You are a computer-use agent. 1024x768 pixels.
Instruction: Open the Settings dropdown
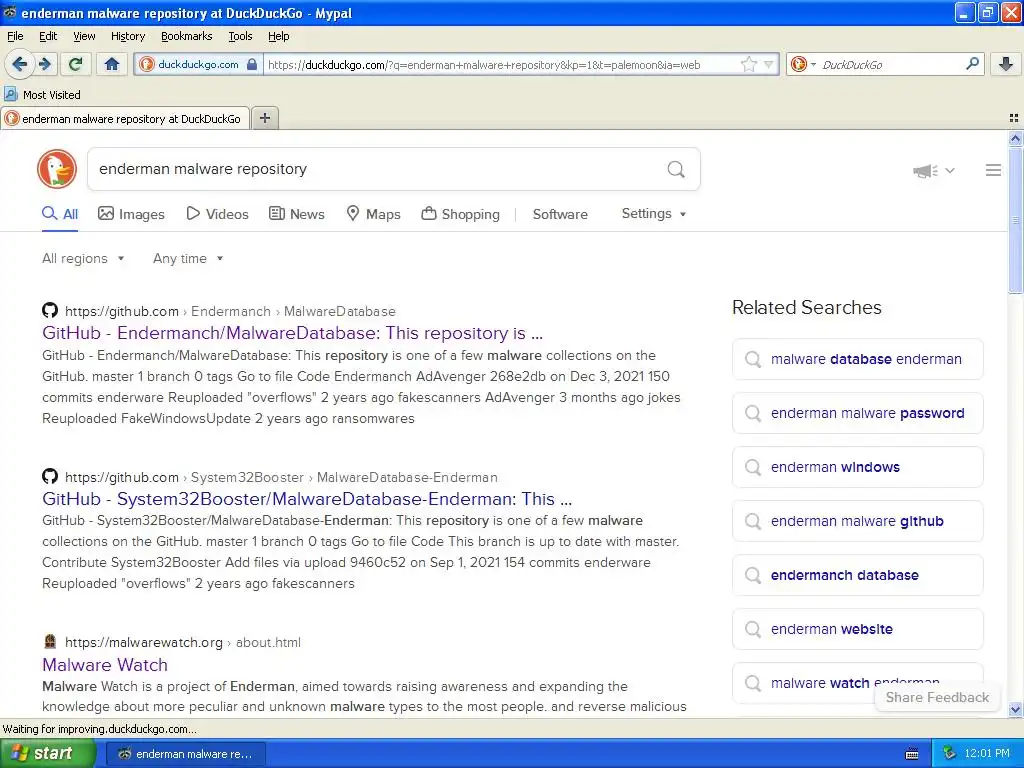click(x=654, y=214)
